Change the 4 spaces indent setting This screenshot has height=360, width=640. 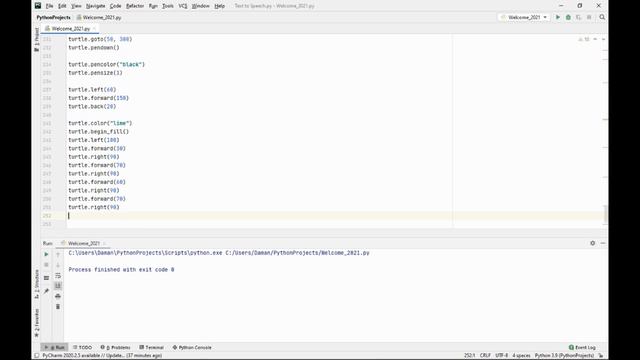point(521,356)
